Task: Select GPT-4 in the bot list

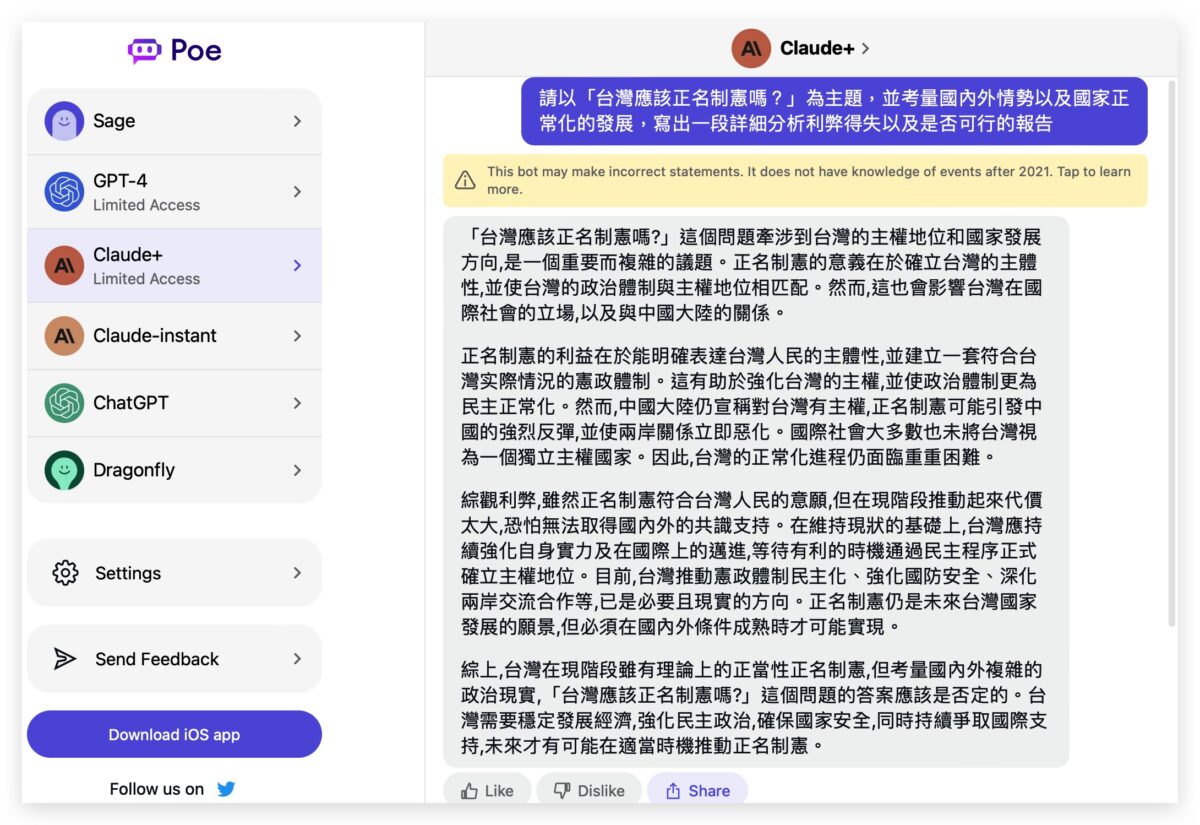Action: [174, 191]
